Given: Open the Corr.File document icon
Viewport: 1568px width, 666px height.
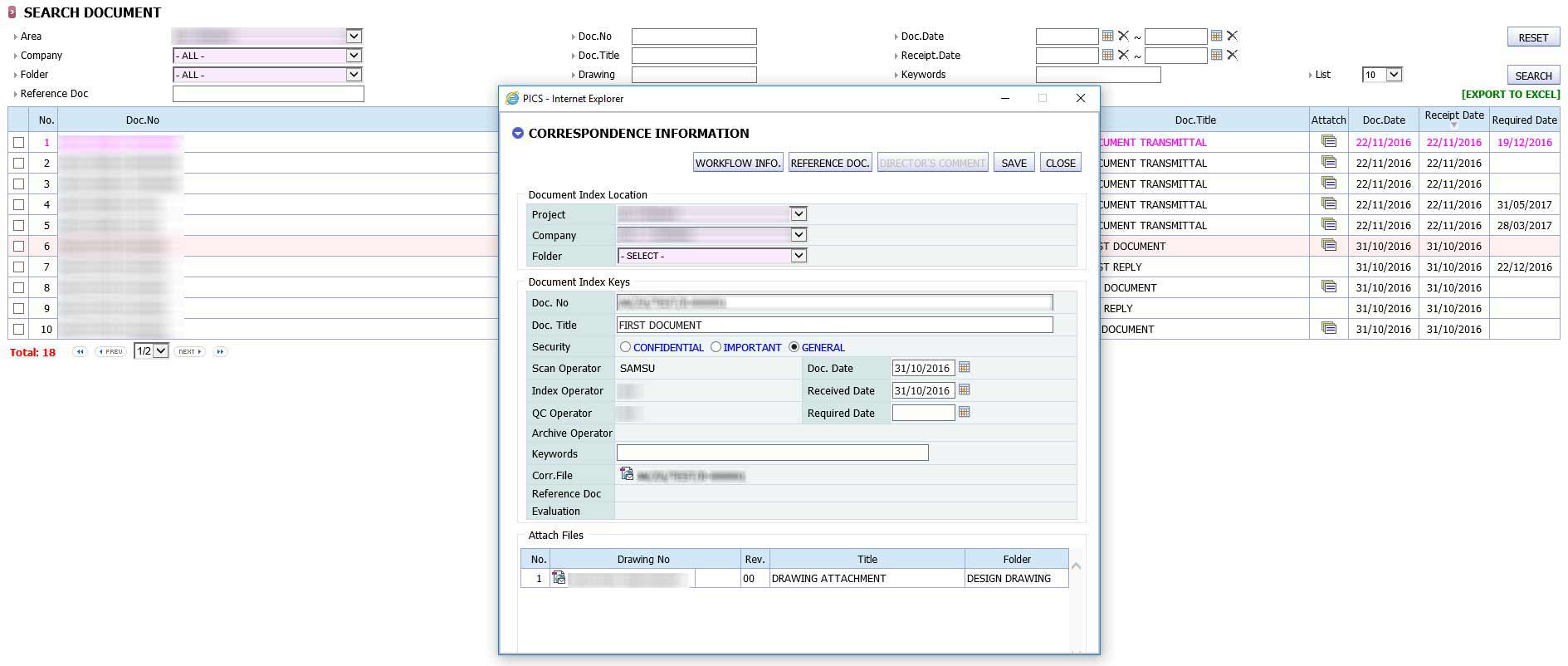Looking at the screenshot, I should (x=627, y=474).
